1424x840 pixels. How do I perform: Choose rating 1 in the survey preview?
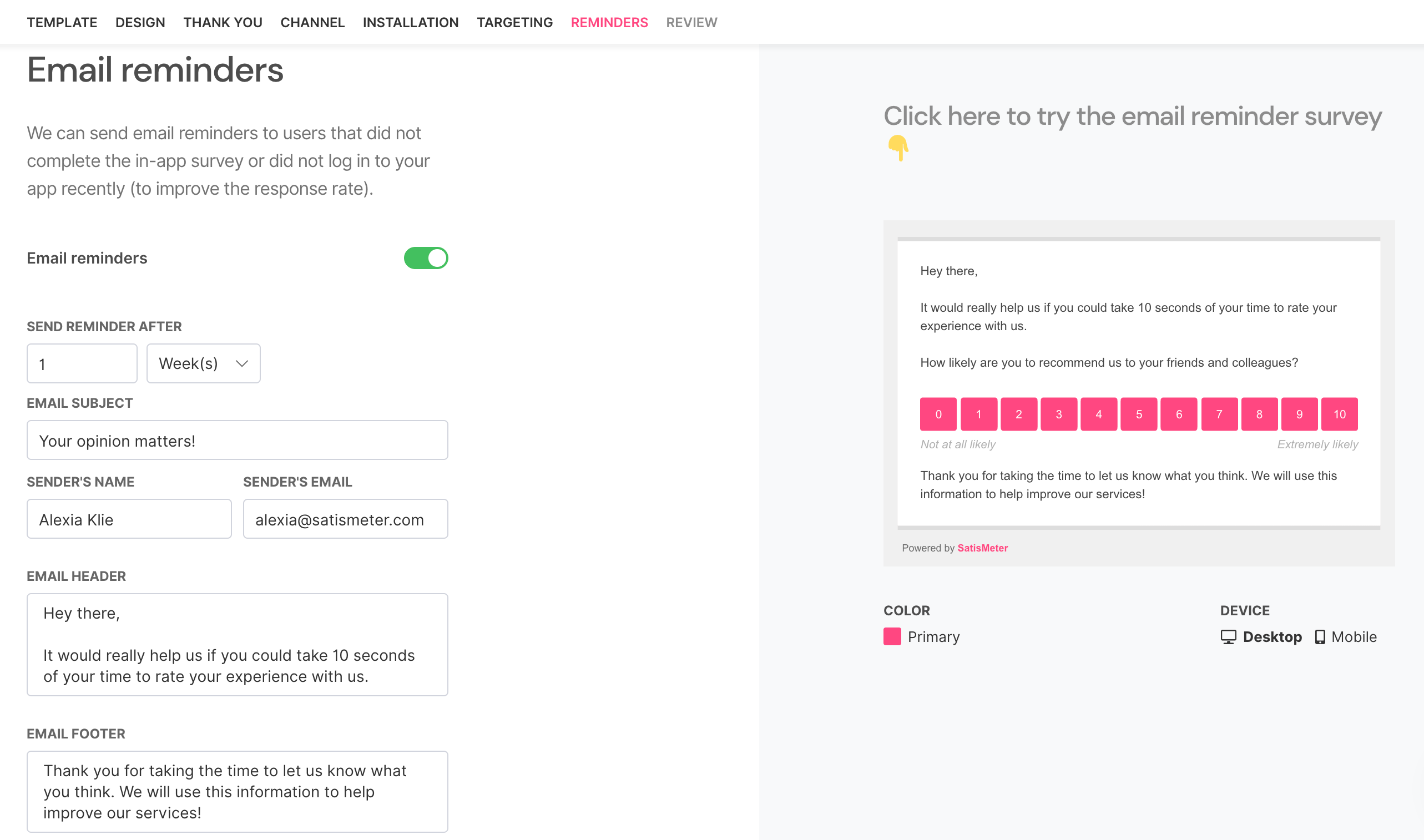978,414
